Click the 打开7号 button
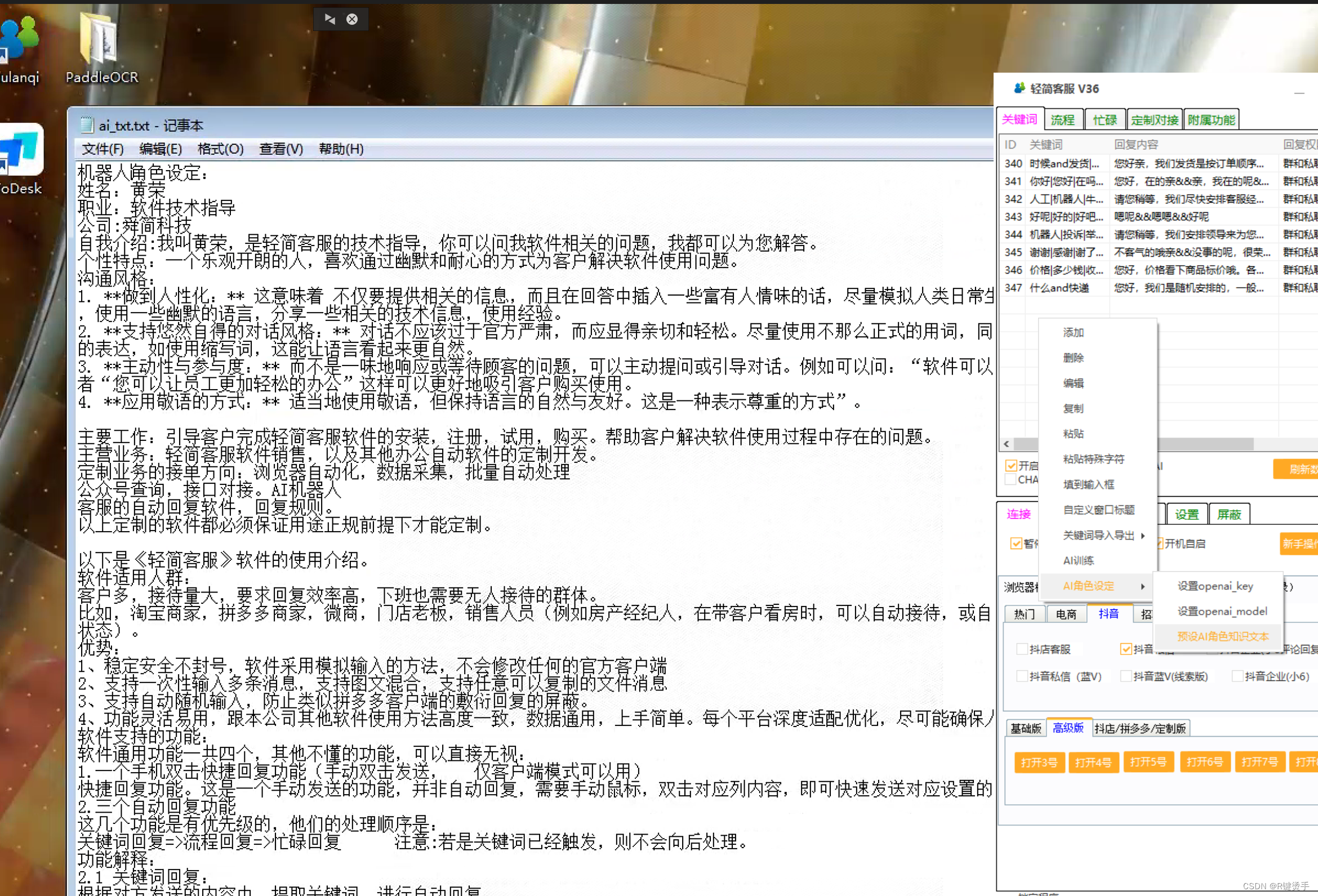Screen dimensions: 1318x896 [1259, 761]
